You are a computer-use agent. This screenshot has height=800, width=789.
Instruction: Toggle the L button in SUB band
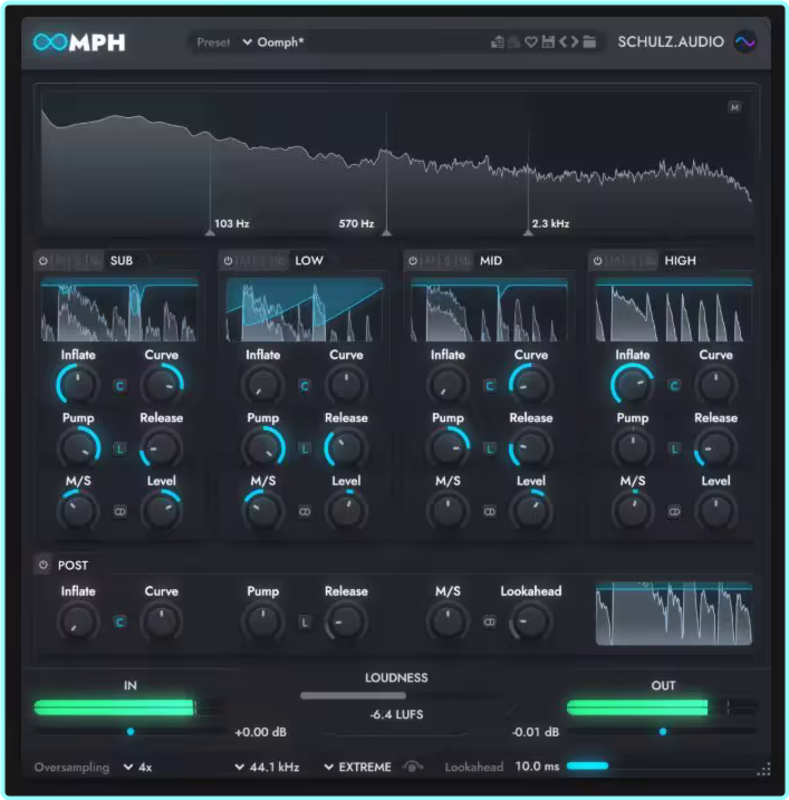tap(120, 449)
